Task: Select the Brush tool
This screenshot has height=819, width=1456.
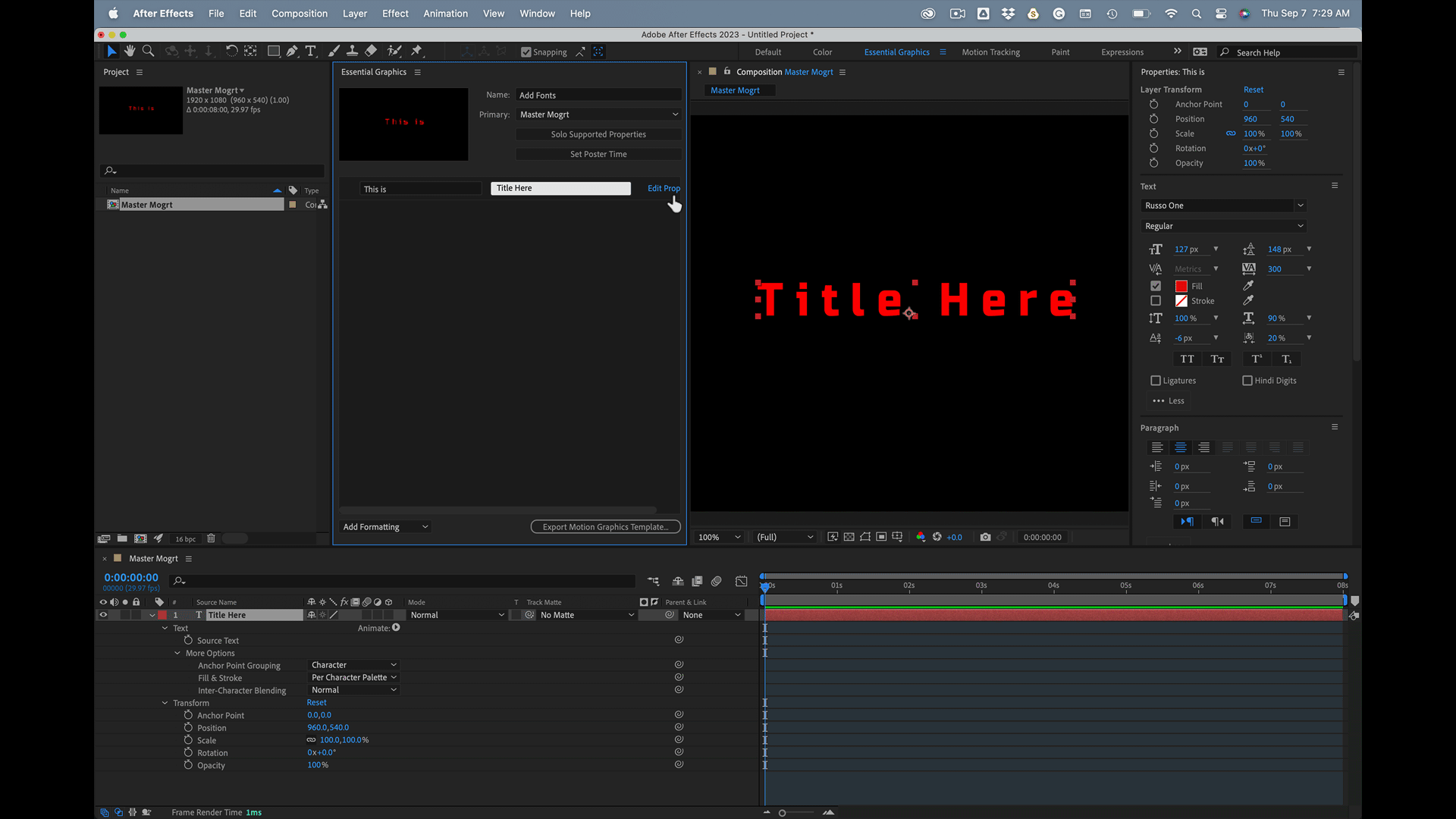Action: point(334,51)
